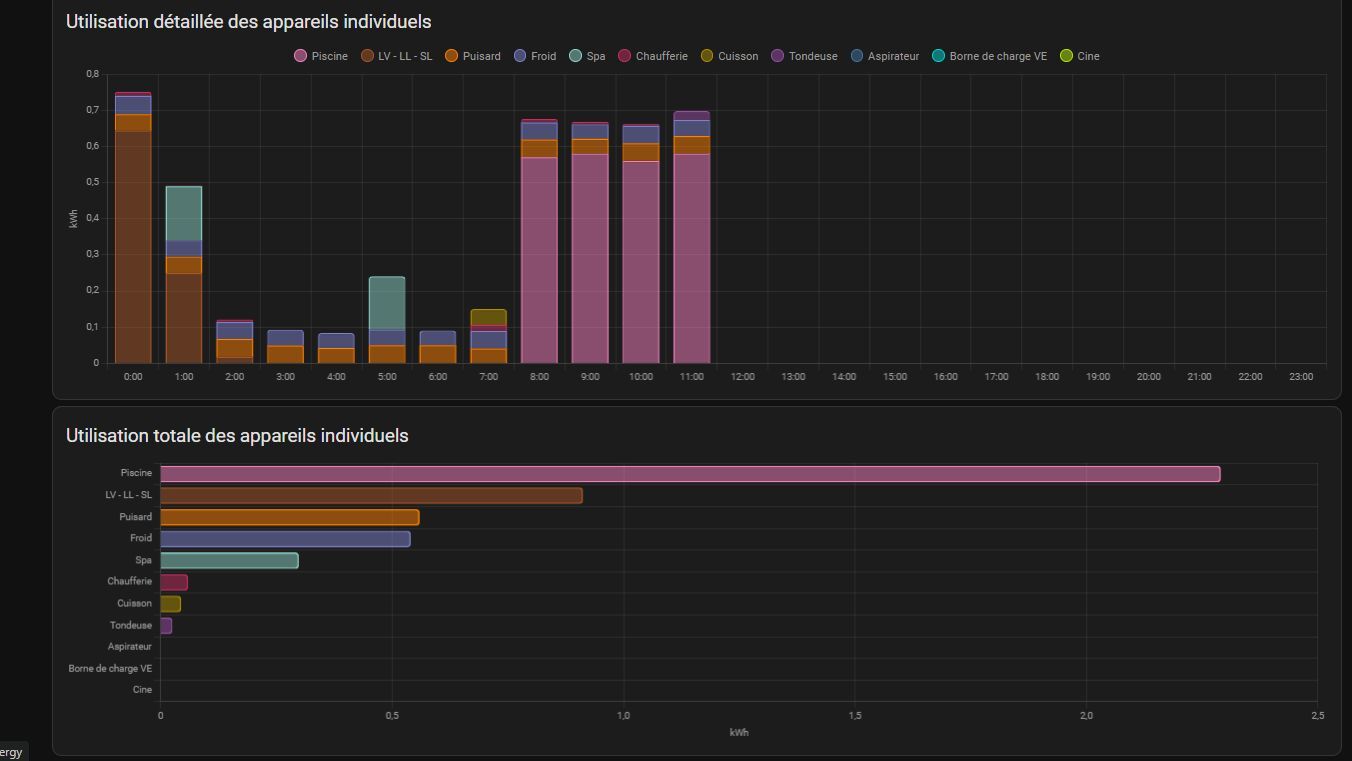The height and width of the screenshot is (761, 1352).
Task: Select the Chaufferie horizontal bar in total usage
Action: [x=174, y=582]
